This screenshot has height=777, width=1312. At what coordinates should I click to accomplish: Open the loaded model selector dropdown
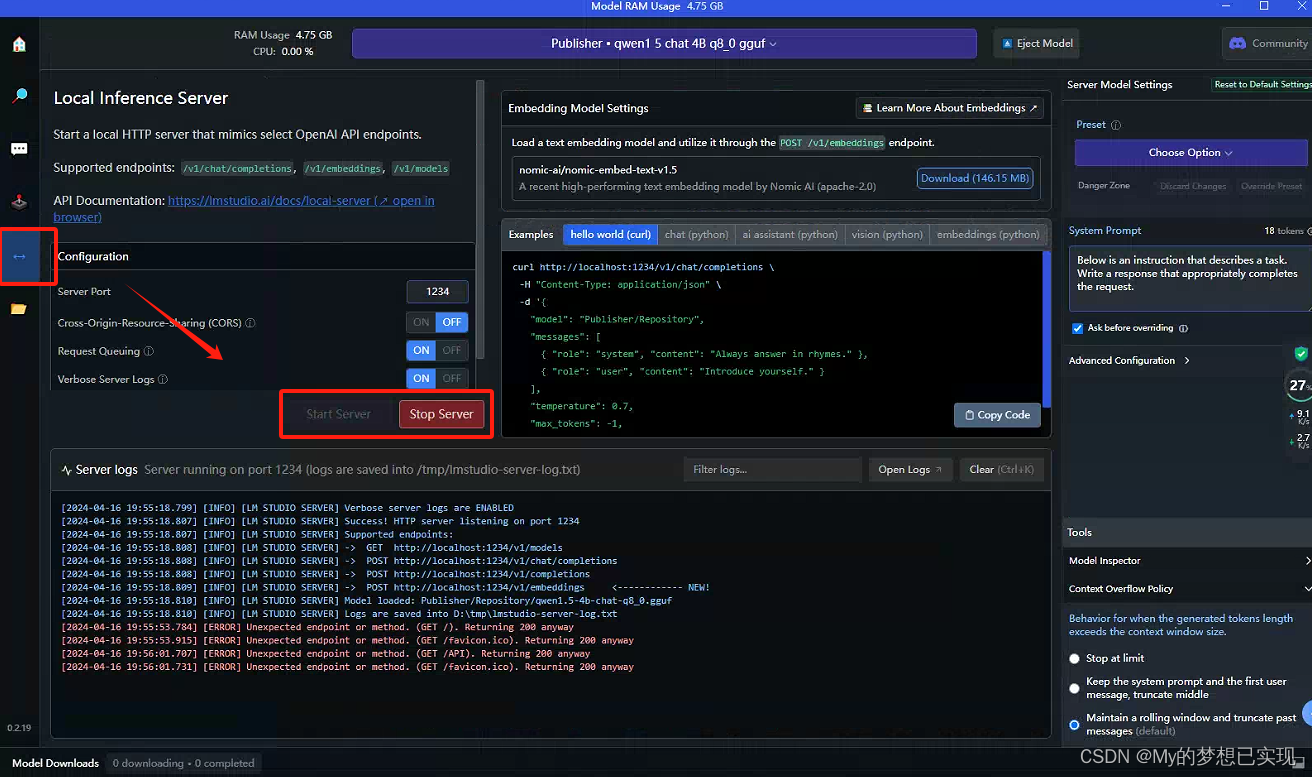664,44
